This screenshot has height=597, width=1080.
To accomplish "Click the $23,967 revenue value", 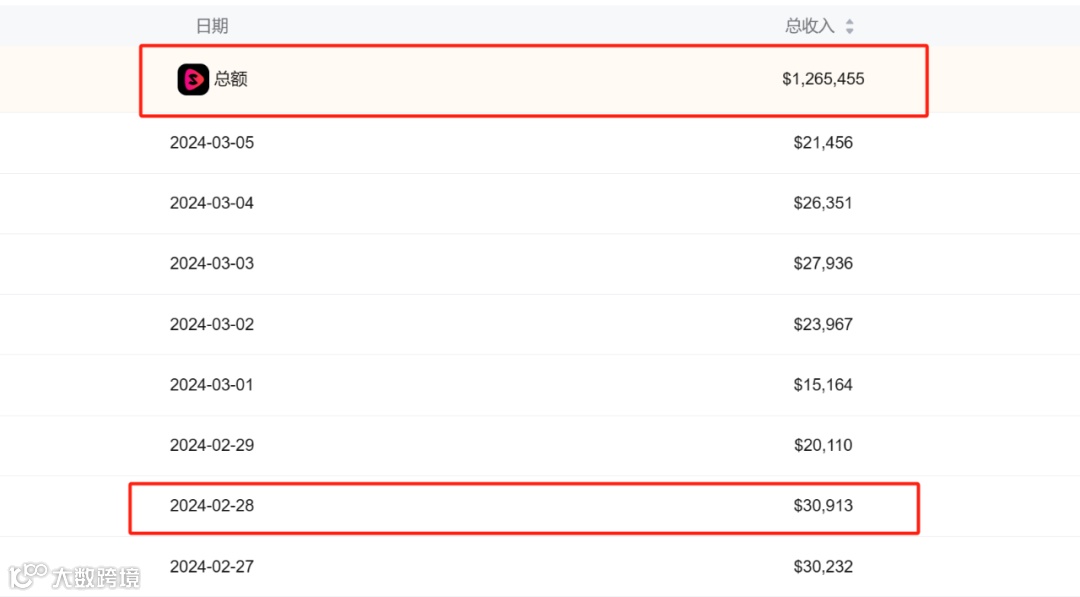I will [x=823, y=324].
